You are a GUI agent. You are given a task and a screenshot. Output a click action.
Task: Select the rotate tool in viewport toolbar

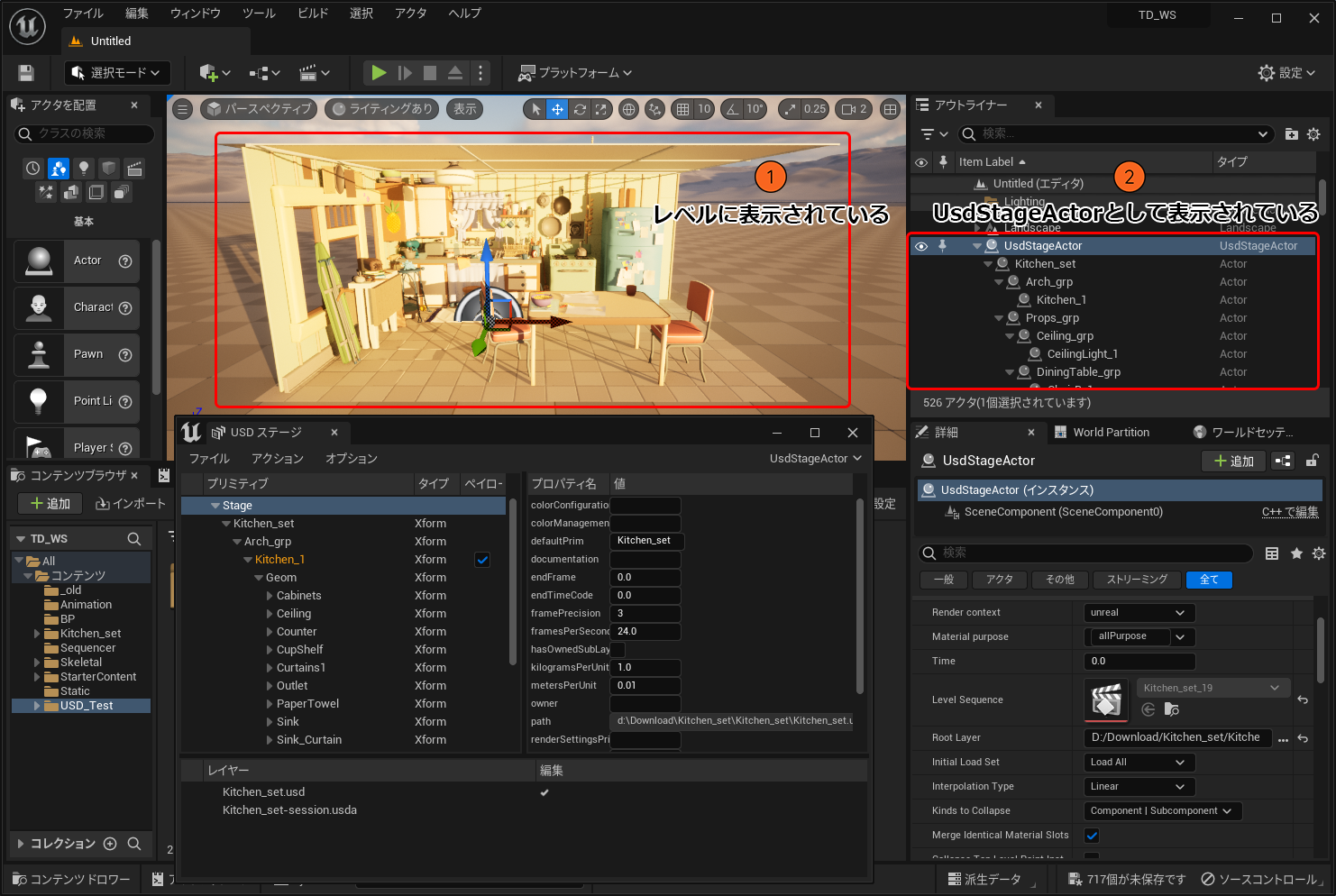[x=580, y=109]
